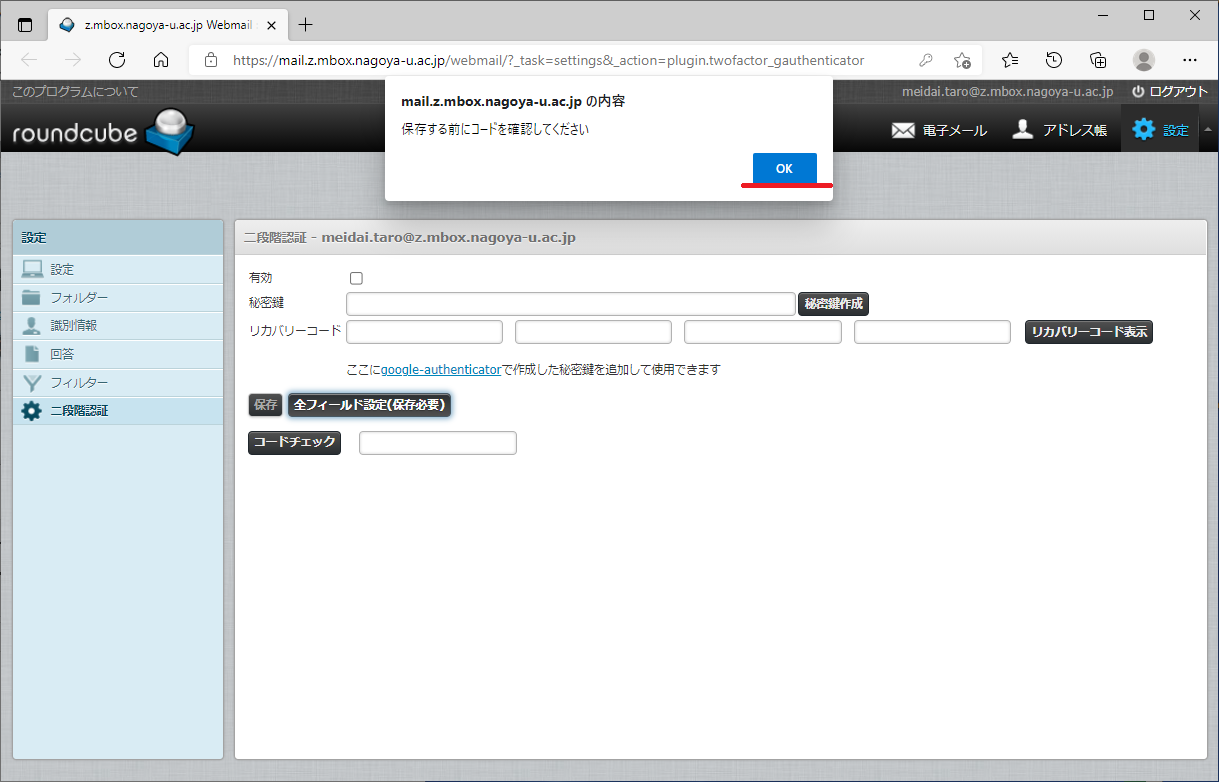Screen dimensions: 1219x782
Task: Select 識別情報 in the settings sidebar
Action: [74, 326]
